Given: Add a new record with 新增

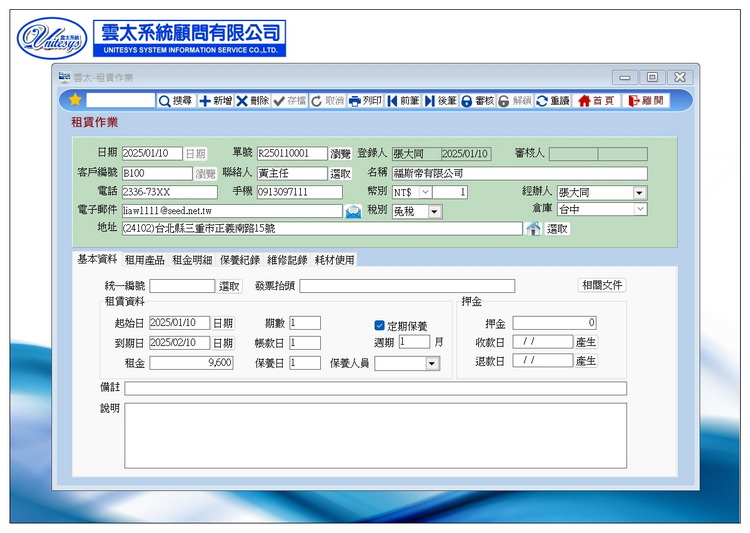Looking at the screenshot, I should 215,100.
